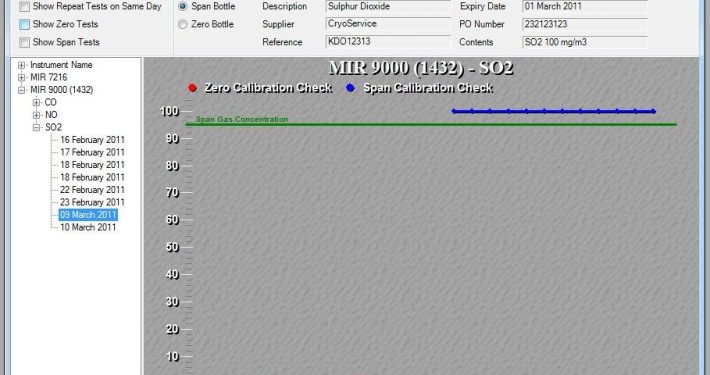Click the red Zero Calibration Check legend dot
This screenshot has height=375, width=710.
[x=192, y=88]
